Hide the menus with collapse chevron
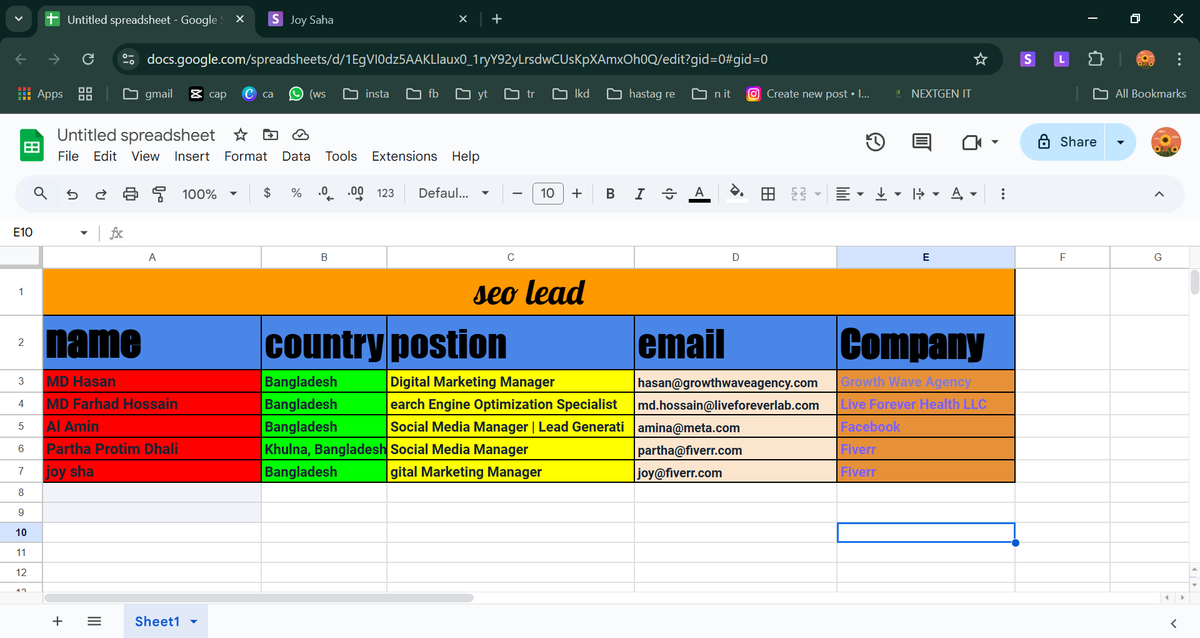The image size is (1200, 638). [x=1159, y=194]
